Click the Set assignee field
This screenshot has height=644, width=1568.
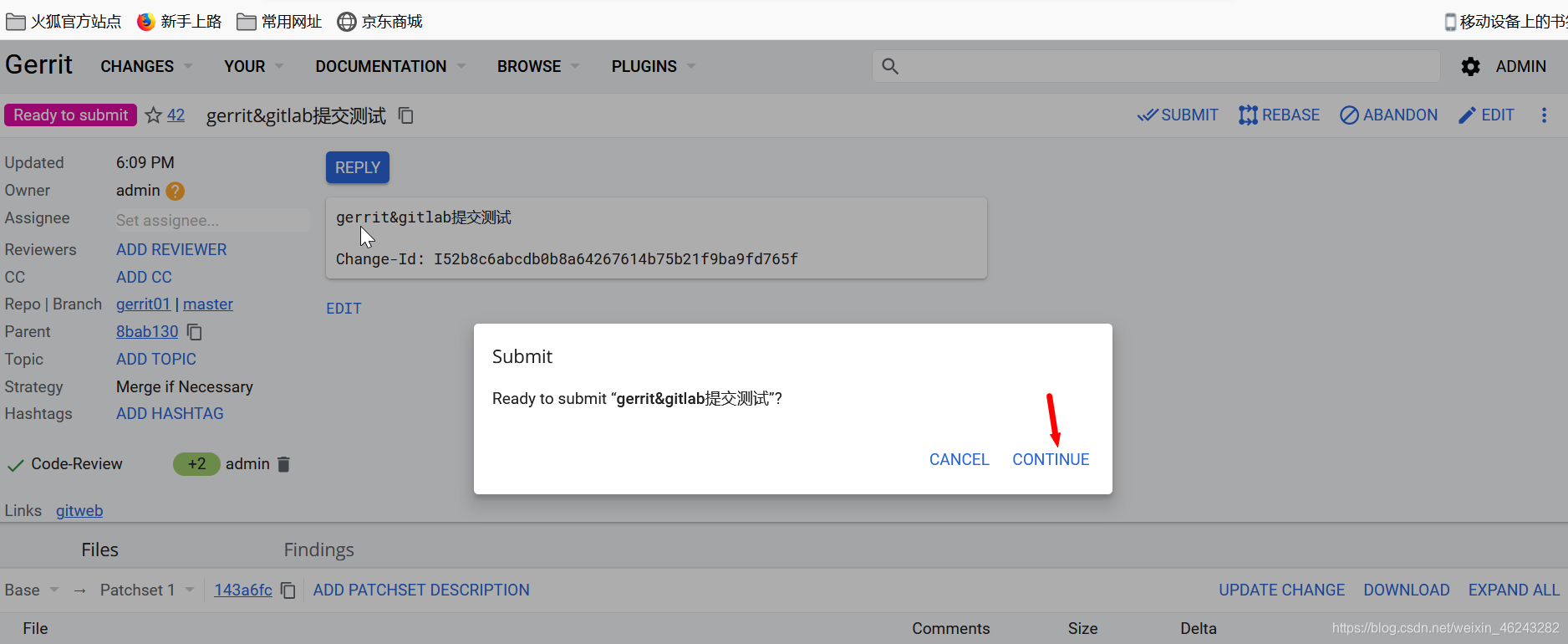point(212,220)
